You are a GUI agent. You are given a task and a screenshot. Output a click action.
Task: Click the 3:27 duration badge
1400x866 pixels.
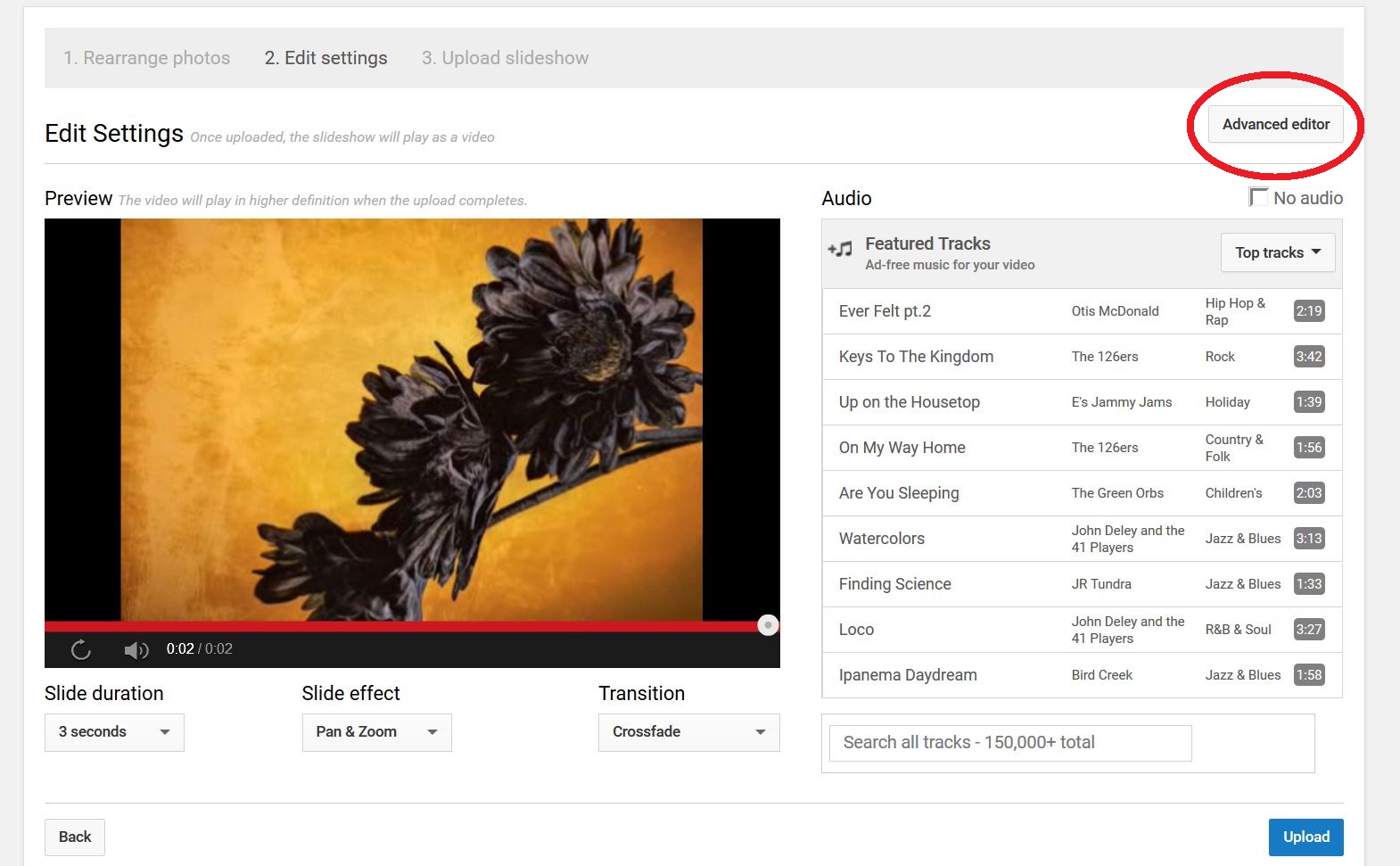pos(1308,630)
